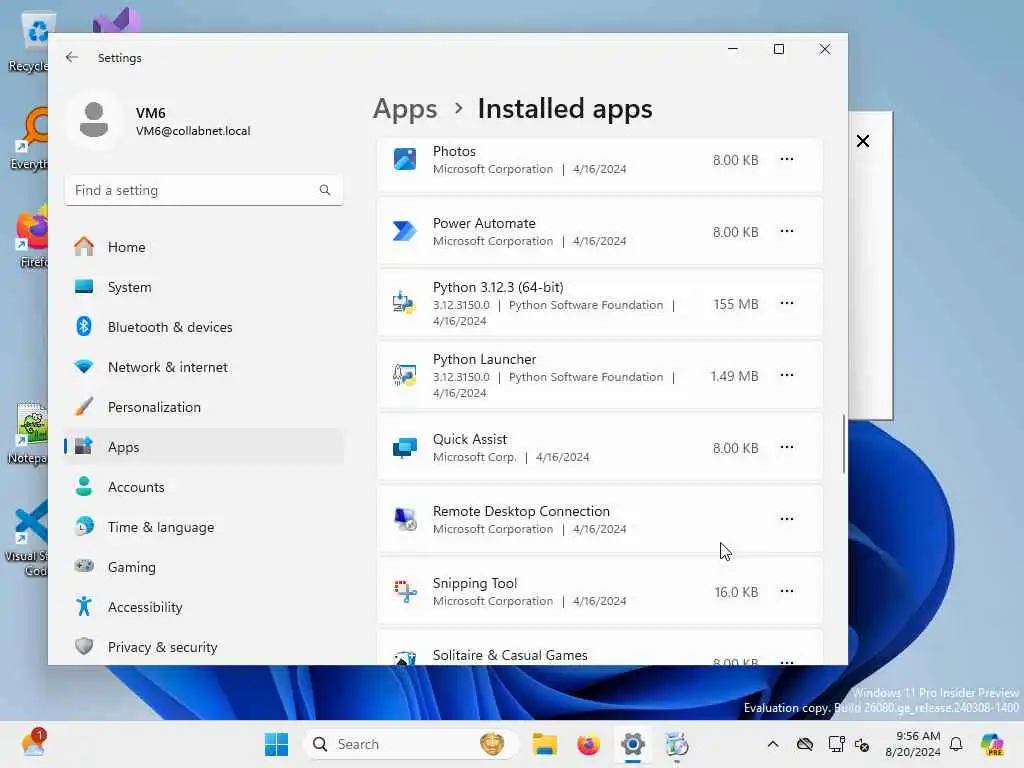The width and height of the screenshot is (1024, 768).
Task: Open Network & internet settings
Action: (204, 367)
